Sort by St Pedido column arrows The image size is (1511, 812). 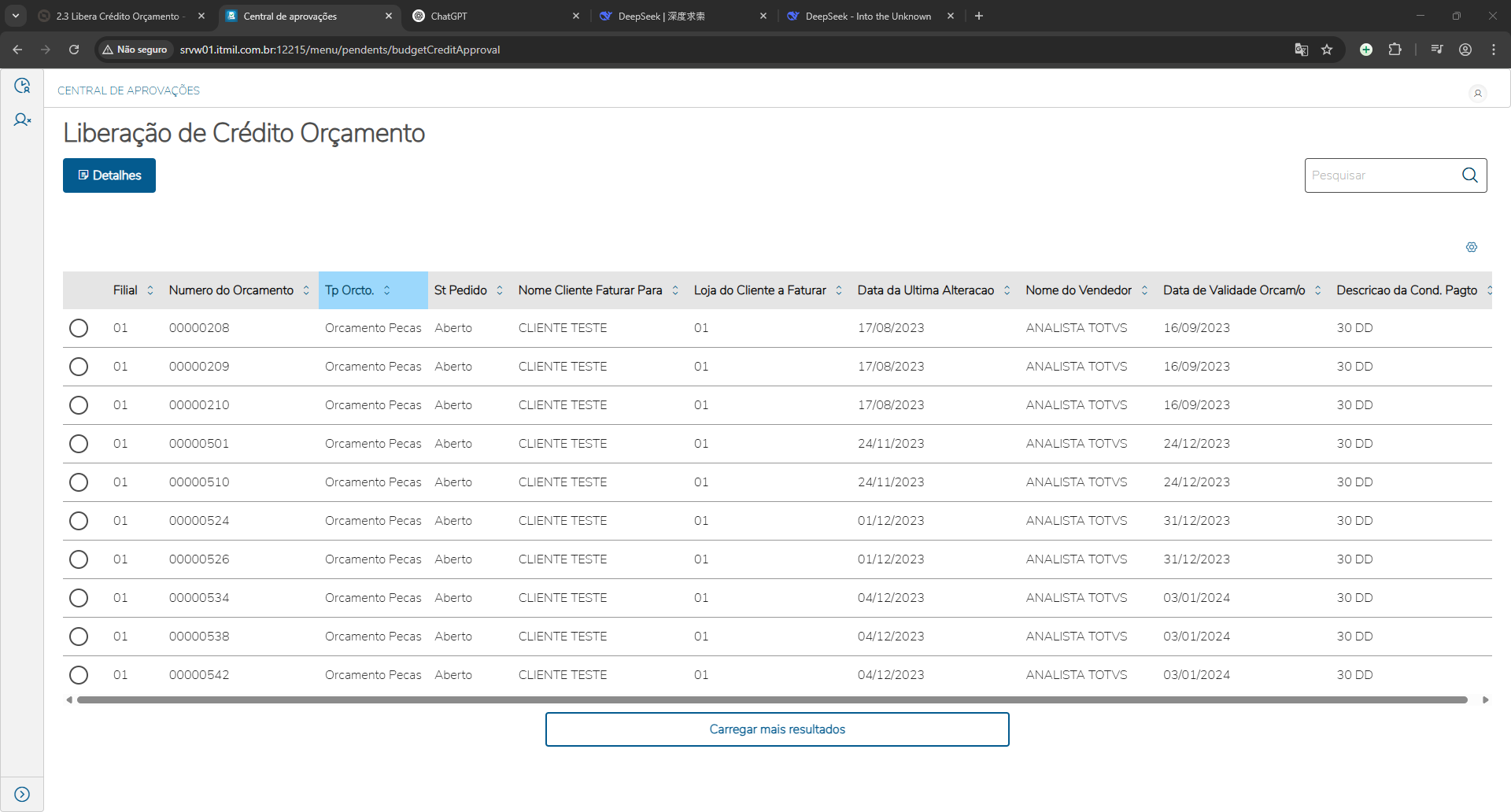pos(500,290)
